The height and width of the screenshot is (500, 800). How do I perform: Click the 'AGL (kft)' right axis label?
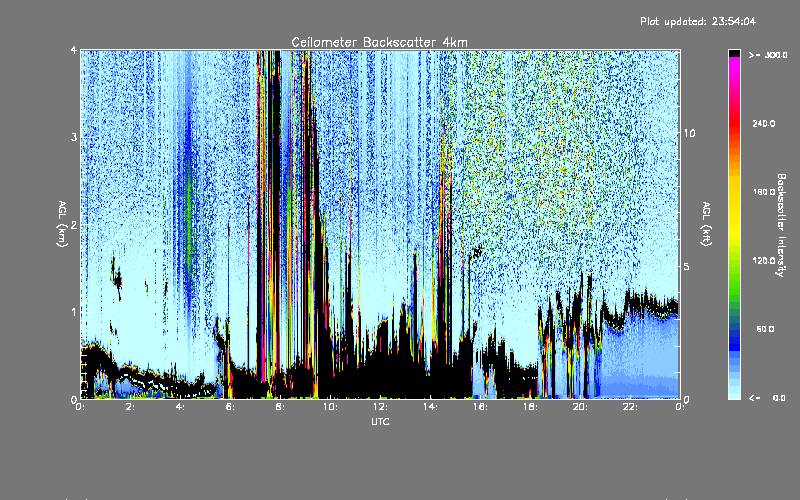point(706,224)
